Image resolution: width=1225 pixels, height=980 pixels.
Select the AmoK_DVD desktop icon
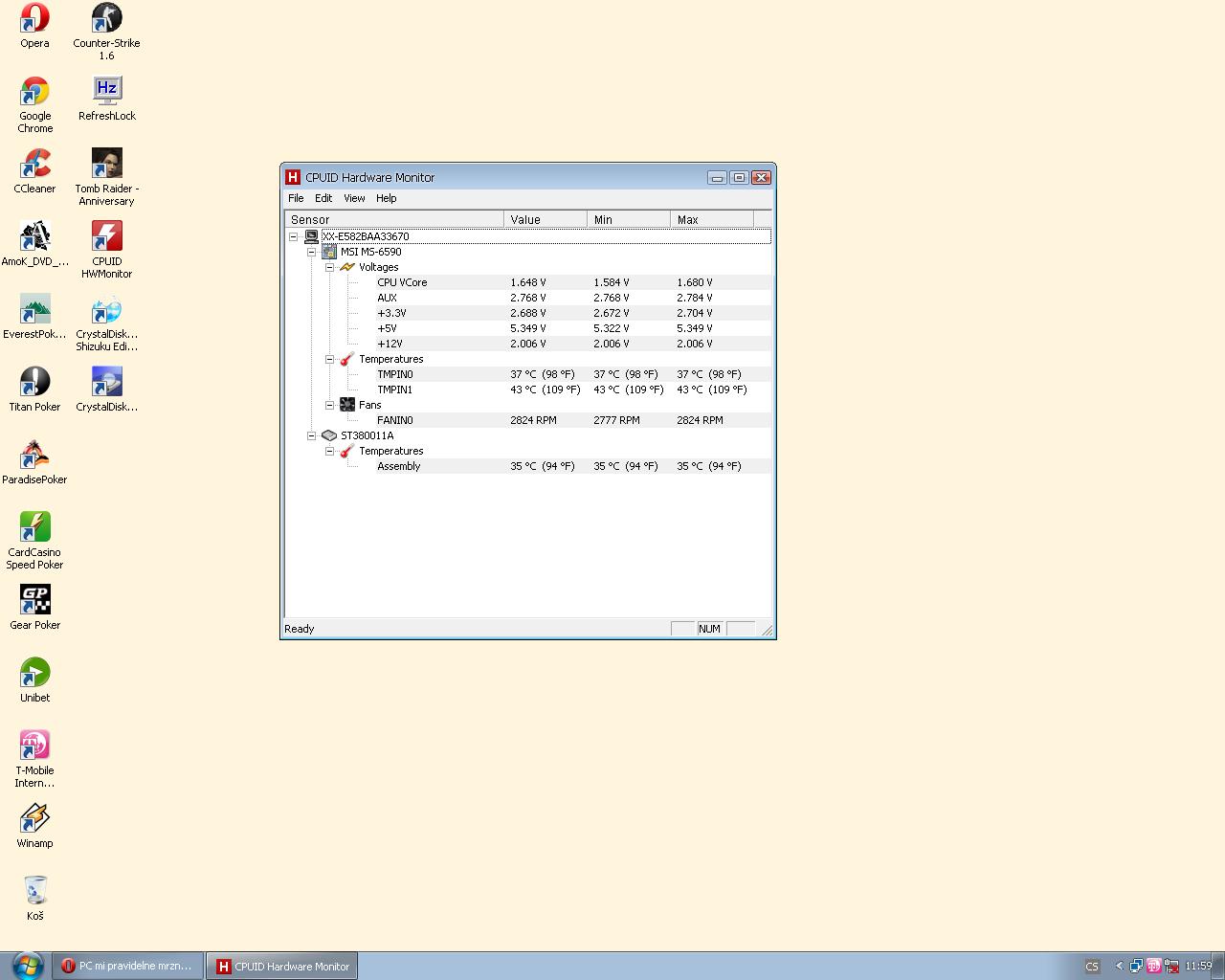[x=34, y=244]
